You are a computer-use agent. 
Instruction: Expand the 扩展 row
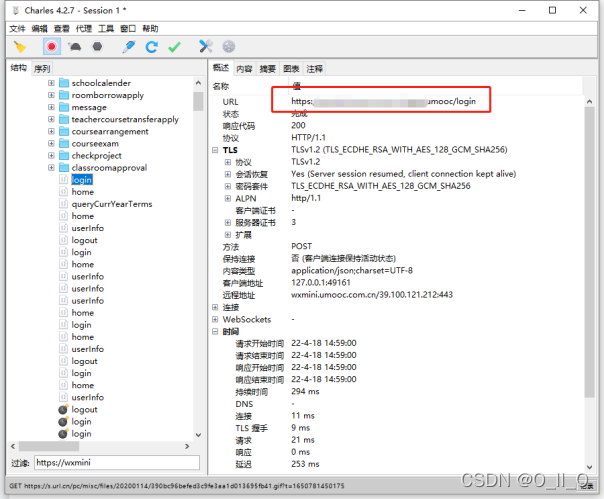pyautogui.click(x=228, y=235)
